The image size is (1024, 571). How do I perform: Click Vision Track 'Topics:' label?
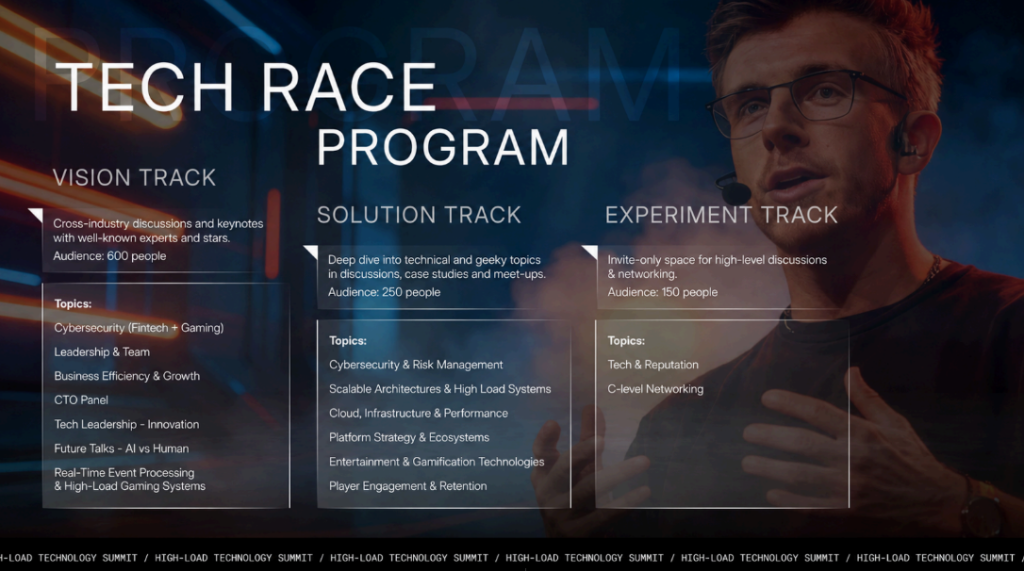click(73, 304)
